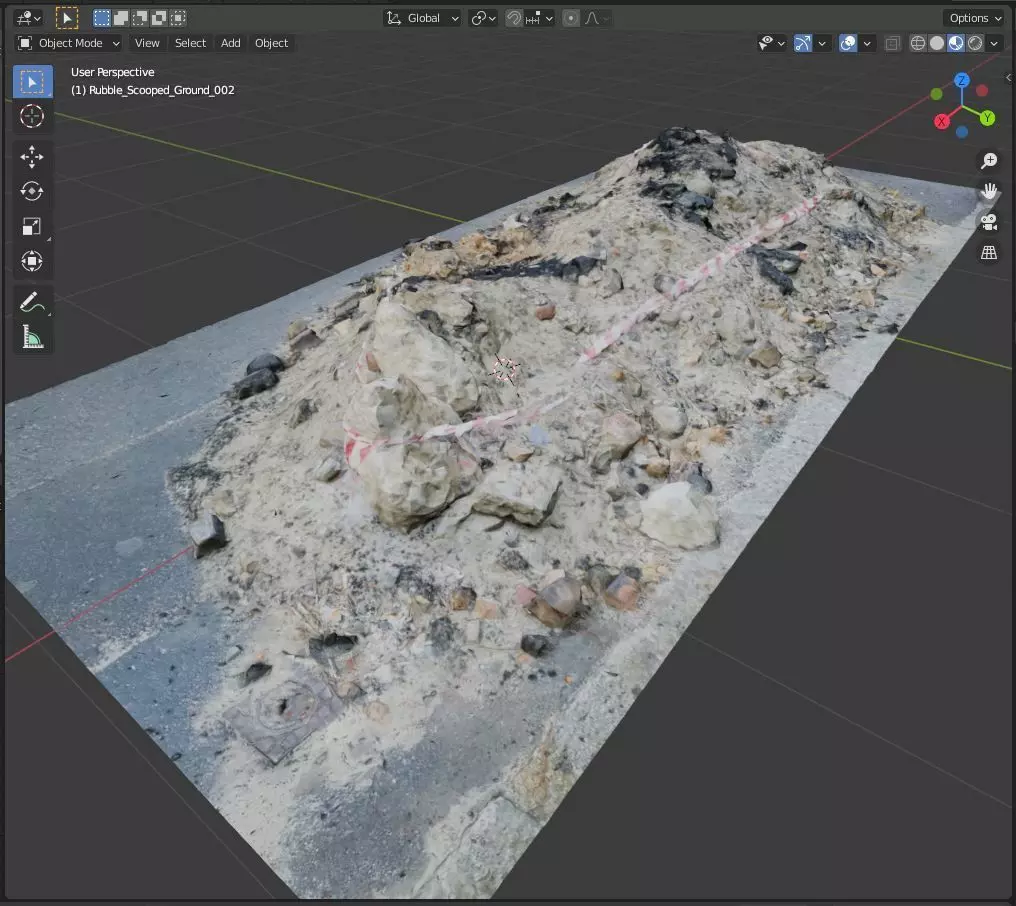Click the negative Y green gizmo dot

936,95
